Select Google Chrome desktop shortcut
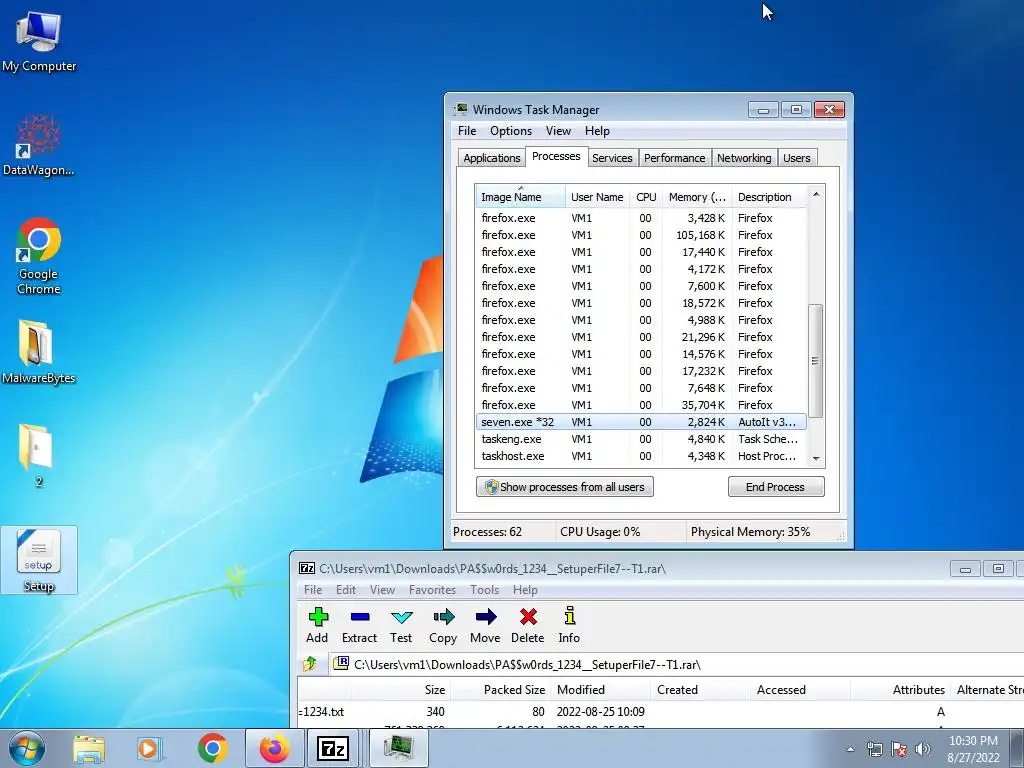The width and height of the screenshot is (1024, 768). [39, 256]
